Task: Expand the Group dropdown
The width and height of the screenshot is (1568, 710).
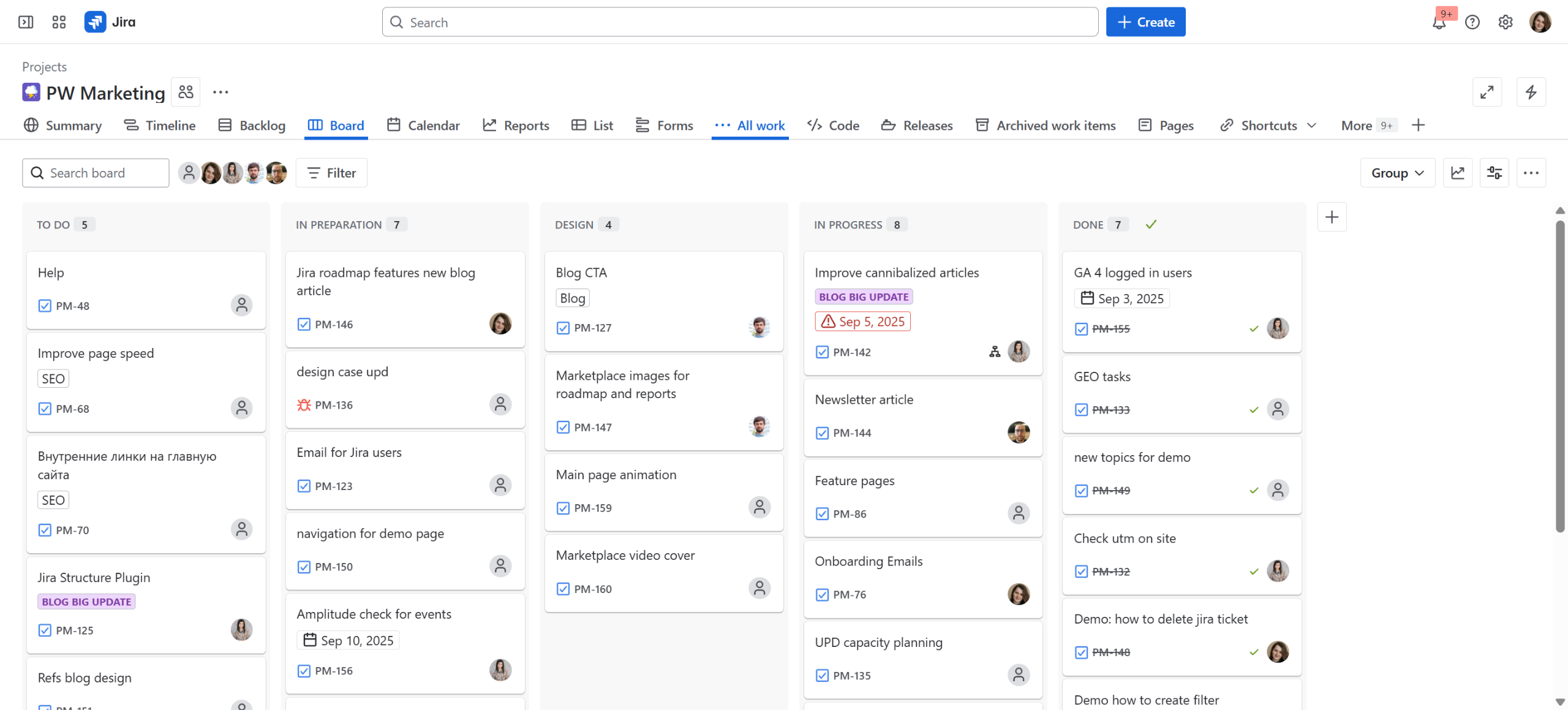Action: click(1397, 173)
